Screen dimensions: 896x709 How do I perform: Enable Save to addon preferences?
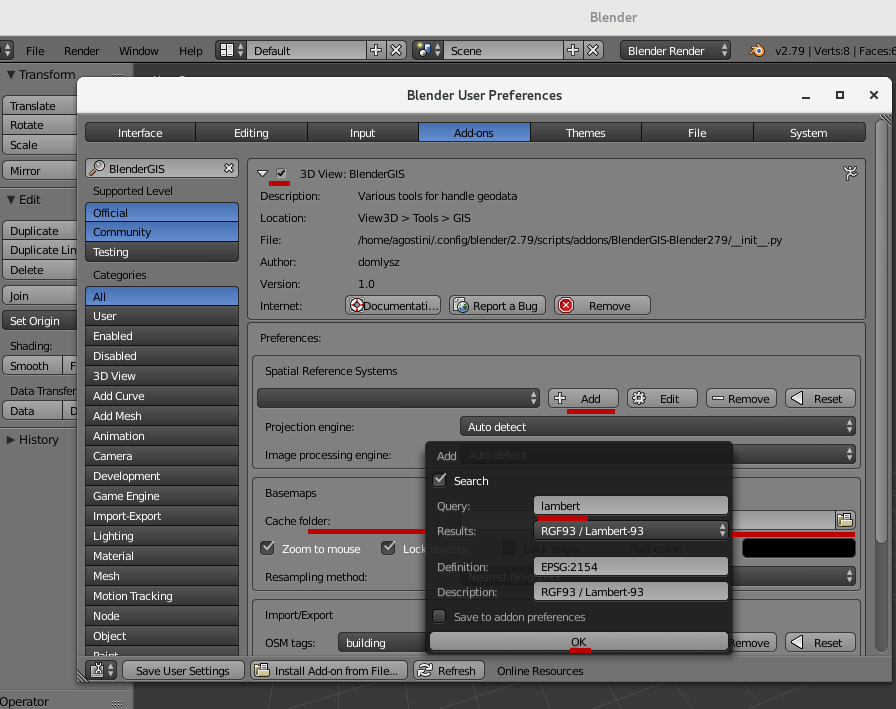[x=439, y=616]
